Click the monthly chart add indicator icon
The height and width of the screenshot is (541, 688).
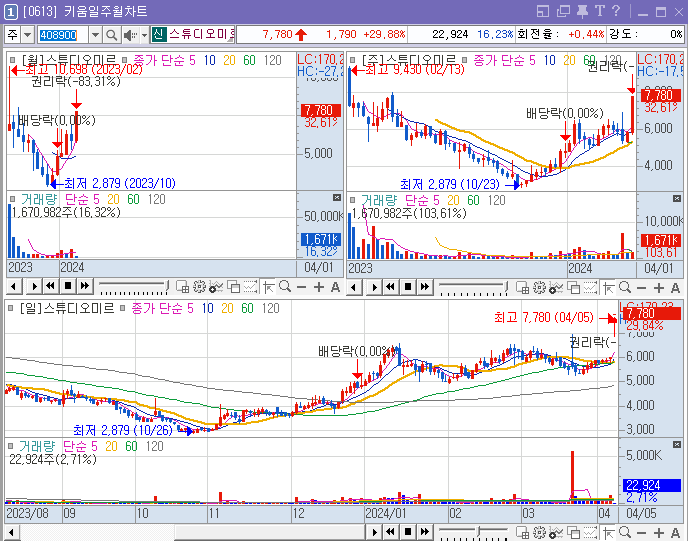[x=216, y=287]
